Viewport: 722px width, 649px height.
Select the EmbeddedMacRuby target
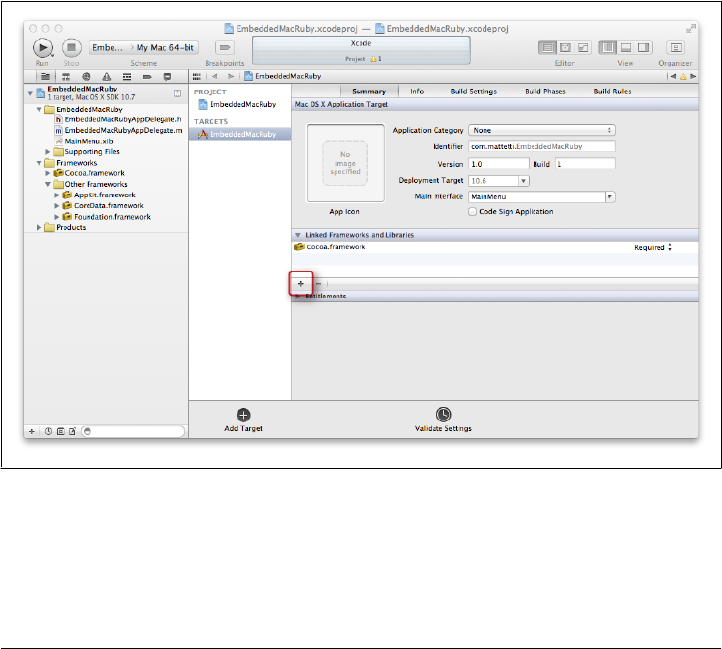click(x=239, y=134)
